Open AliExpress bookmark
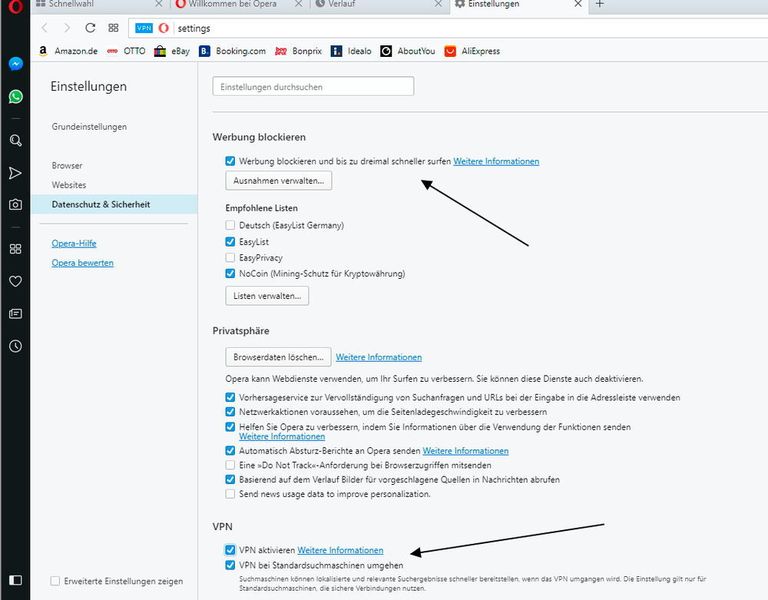The height and width of the screenshot is (600, 768). [472, 51]
